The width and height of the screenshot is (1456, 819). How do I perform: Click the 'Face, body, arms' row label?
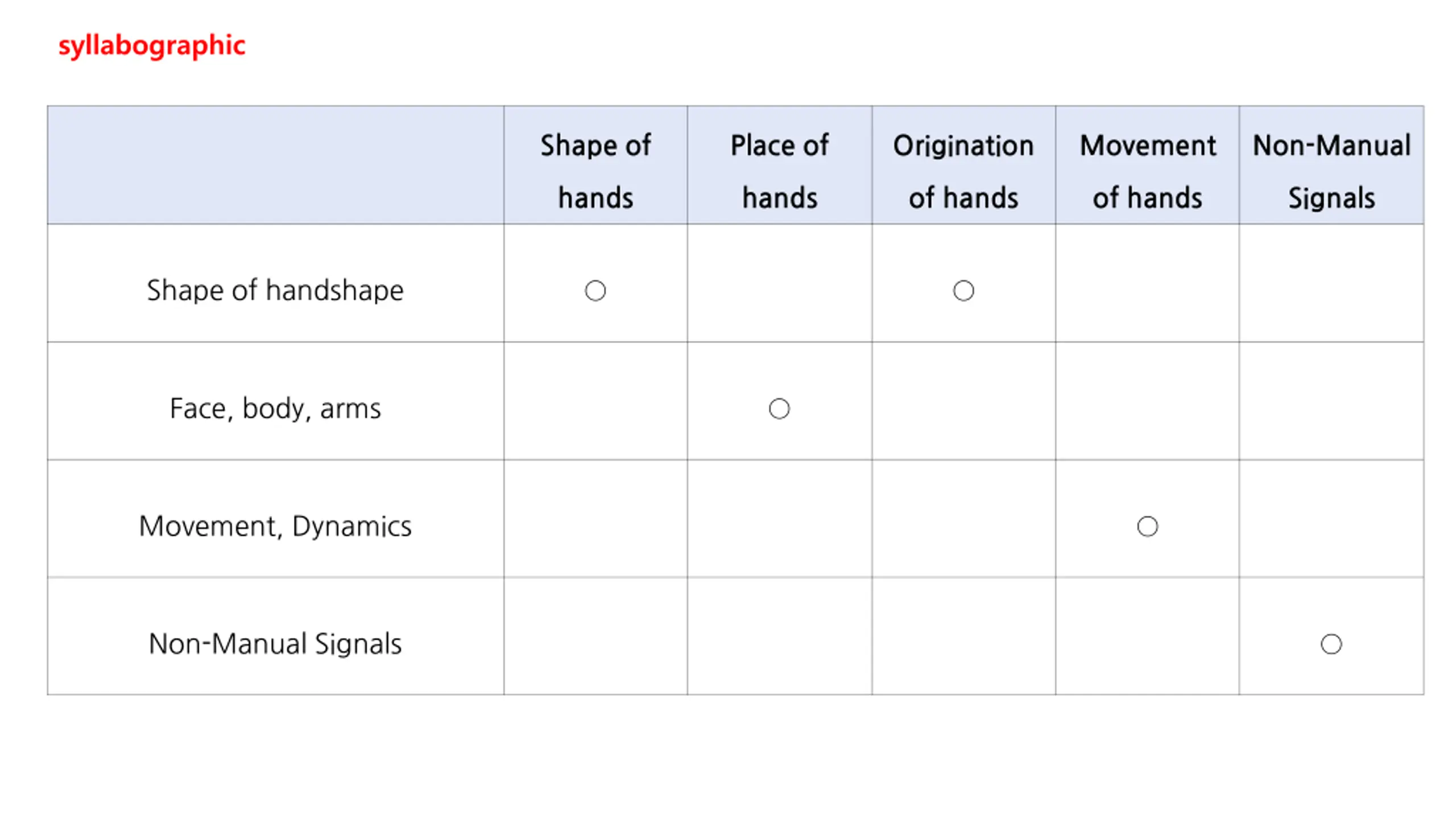[x=275, y=408]
